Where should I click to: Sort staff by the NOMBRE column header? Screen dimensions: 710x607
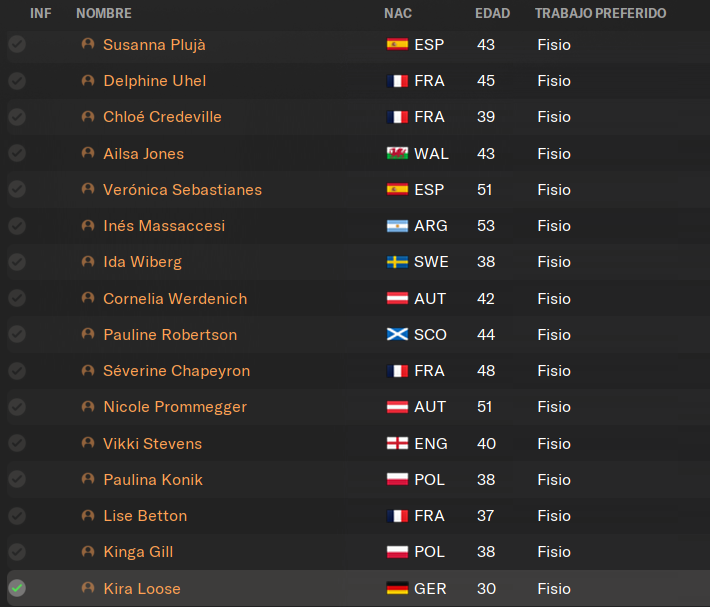(x=104, y=13)
